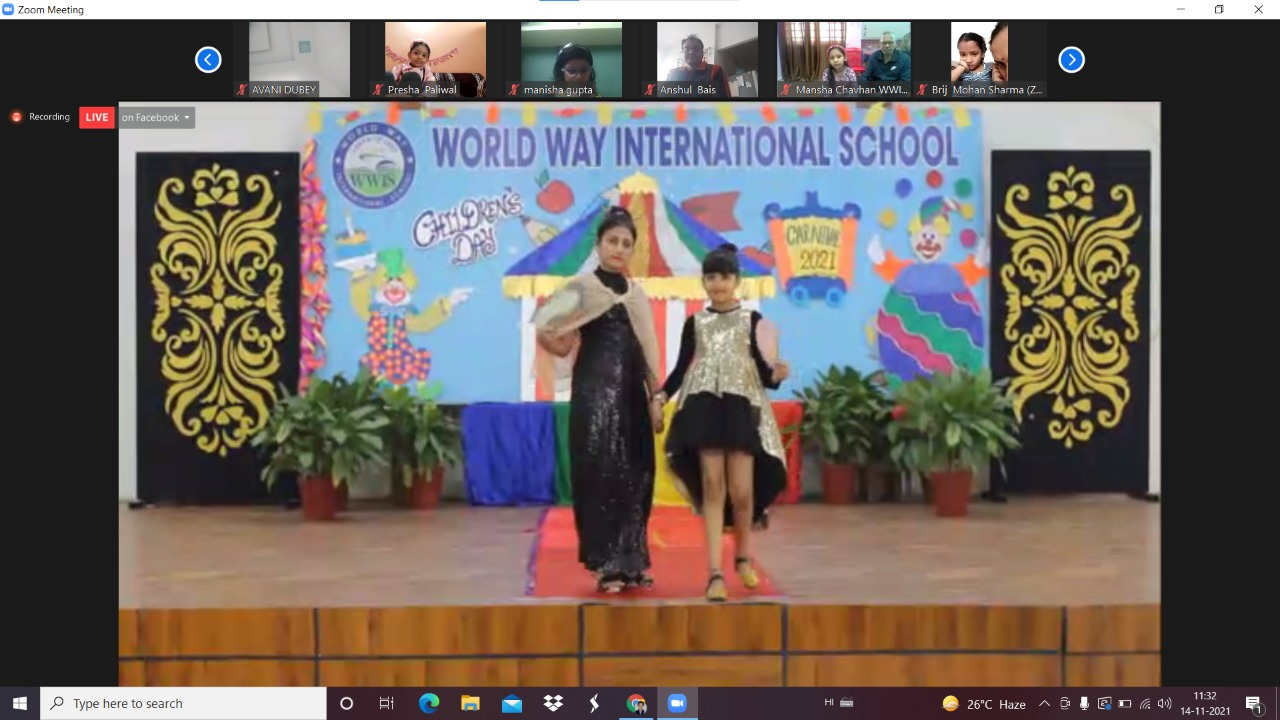1280x720 pixels.
Task: Select manisha gupta participant thumbnail
Action: tap(571, 60)
